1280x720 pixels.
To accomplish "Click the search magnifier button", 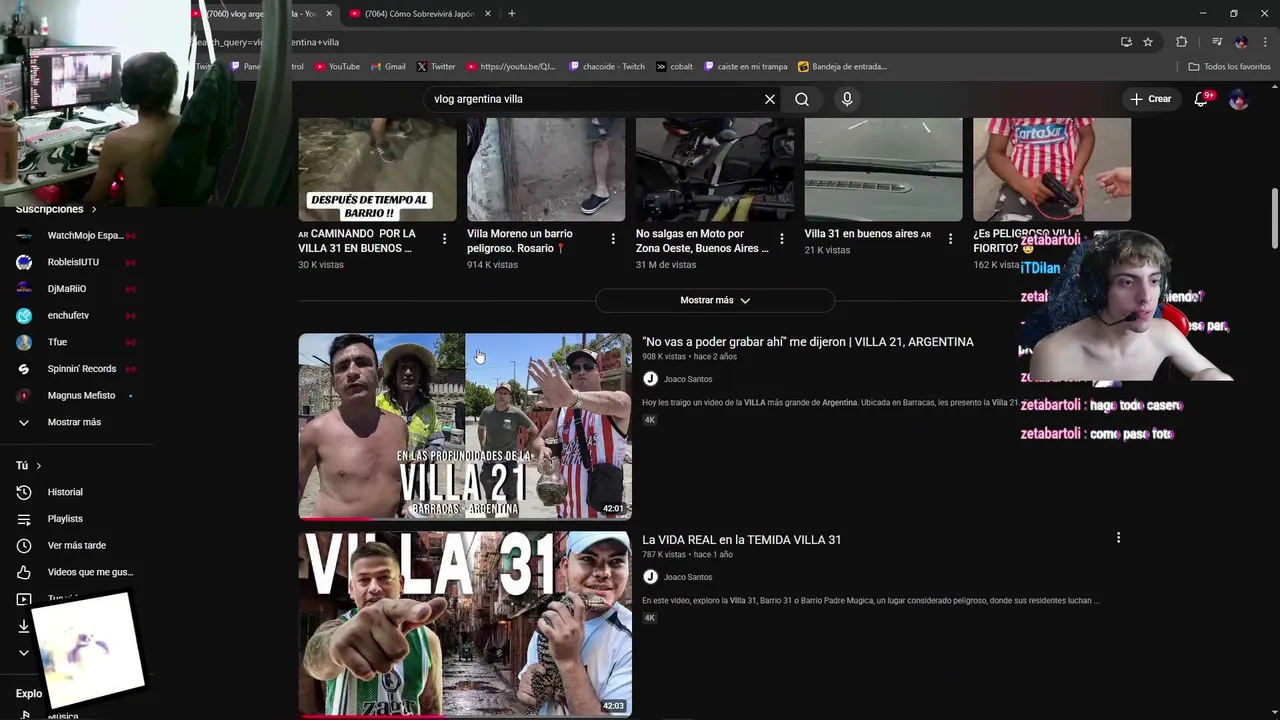I will coord(802,99).
